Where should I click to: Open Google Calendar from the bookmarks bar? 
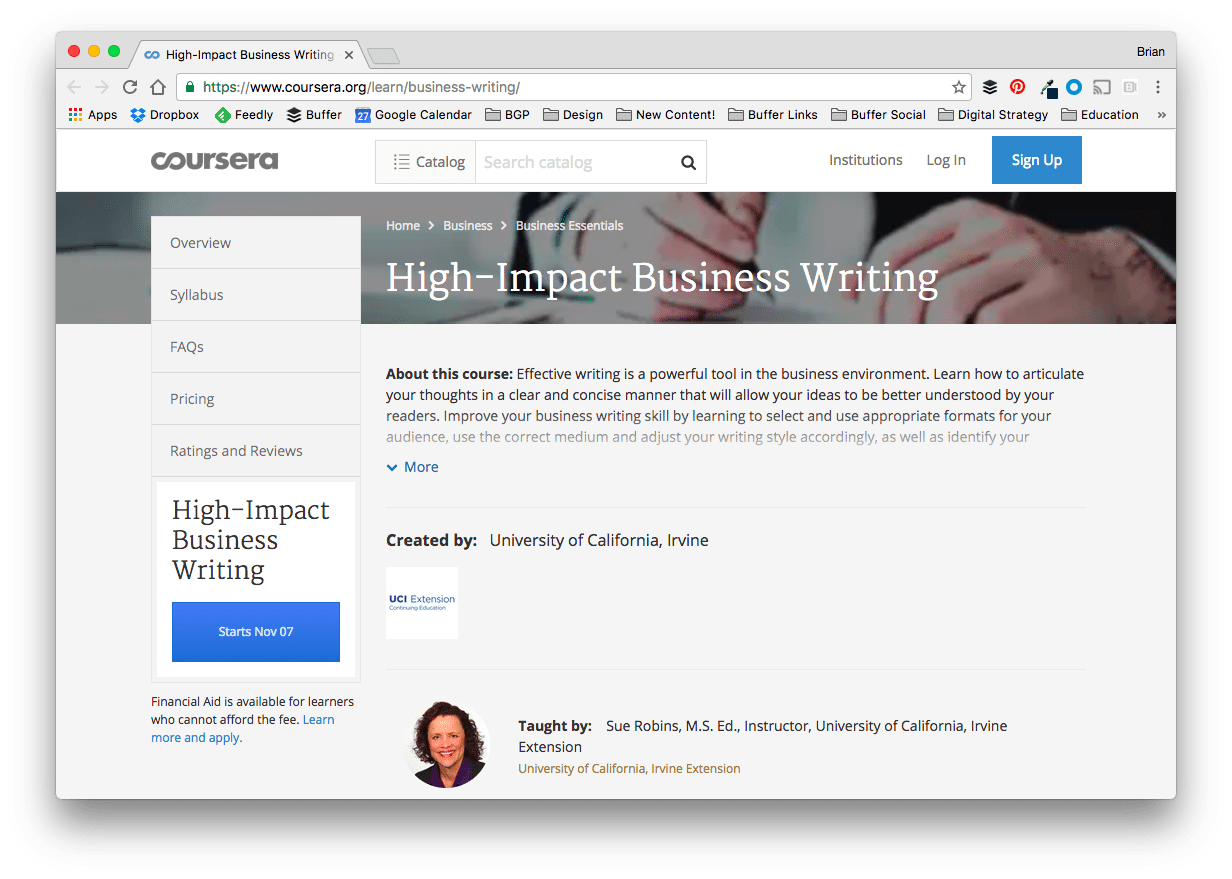click(x=413, y=114)
